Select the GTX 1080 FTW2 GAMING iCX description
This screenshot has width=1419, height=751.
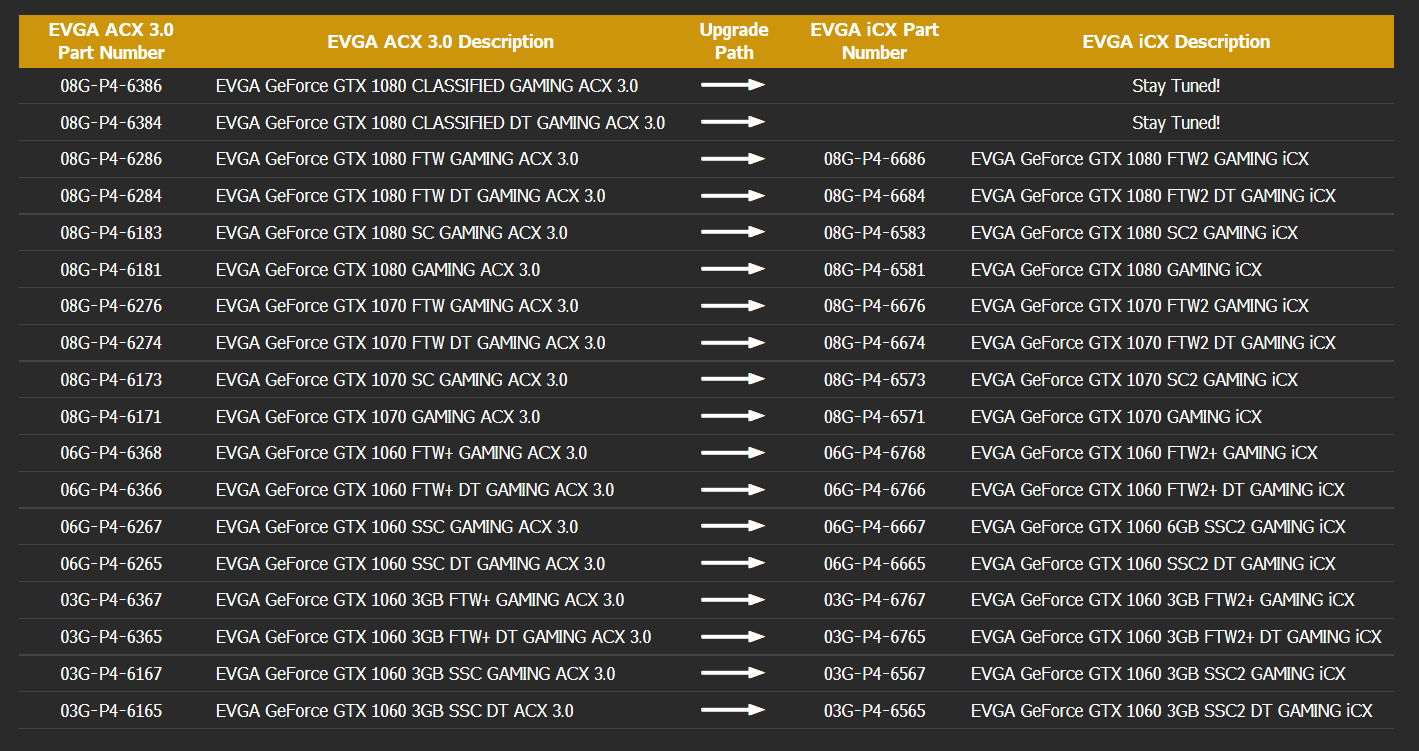click(x=1140, y=159)
